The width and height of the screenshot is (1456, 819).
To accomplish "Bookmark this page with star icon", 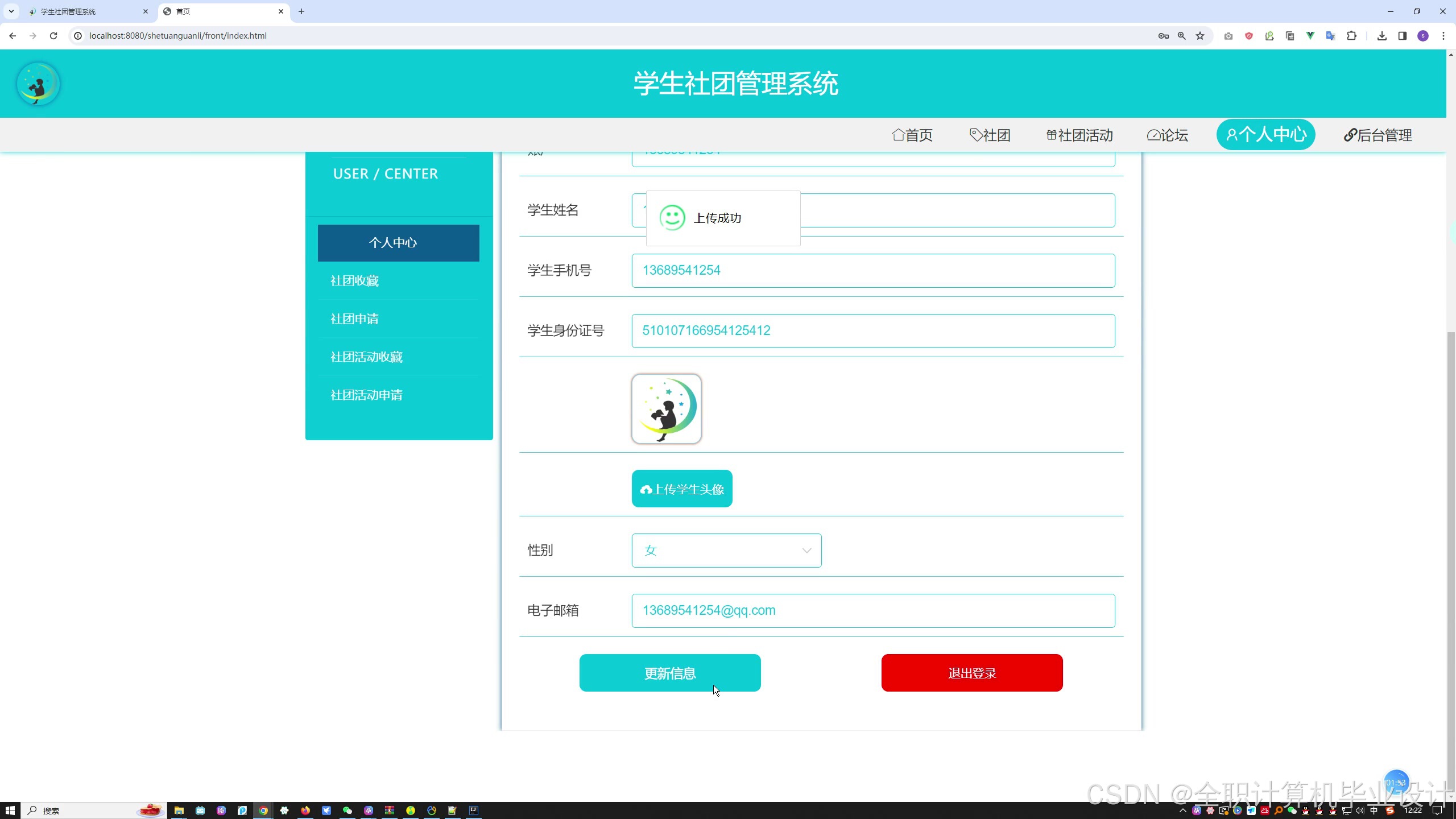I will coord(1200,36).
